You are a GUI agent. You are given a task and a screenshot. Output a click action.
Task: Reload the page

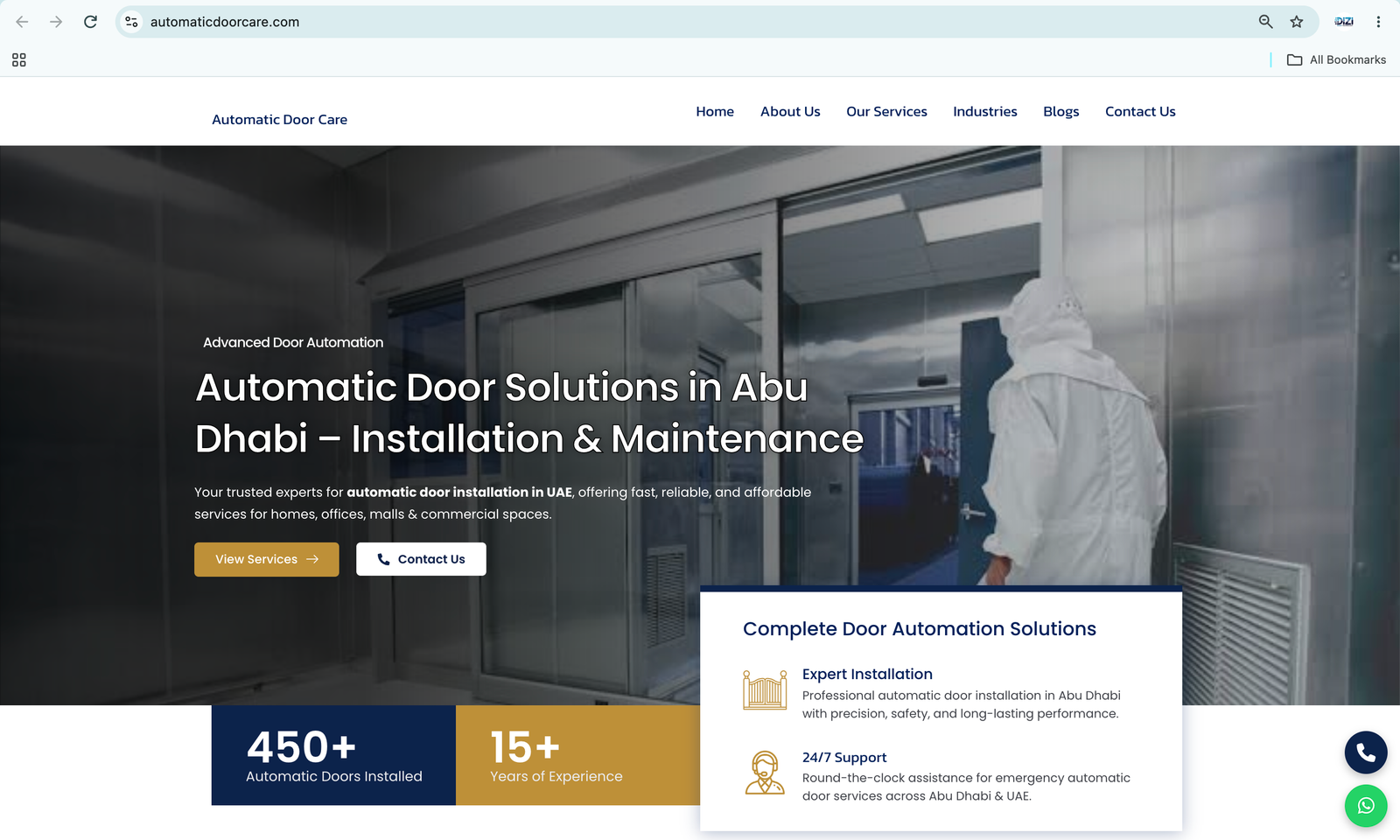coord(90,22)
